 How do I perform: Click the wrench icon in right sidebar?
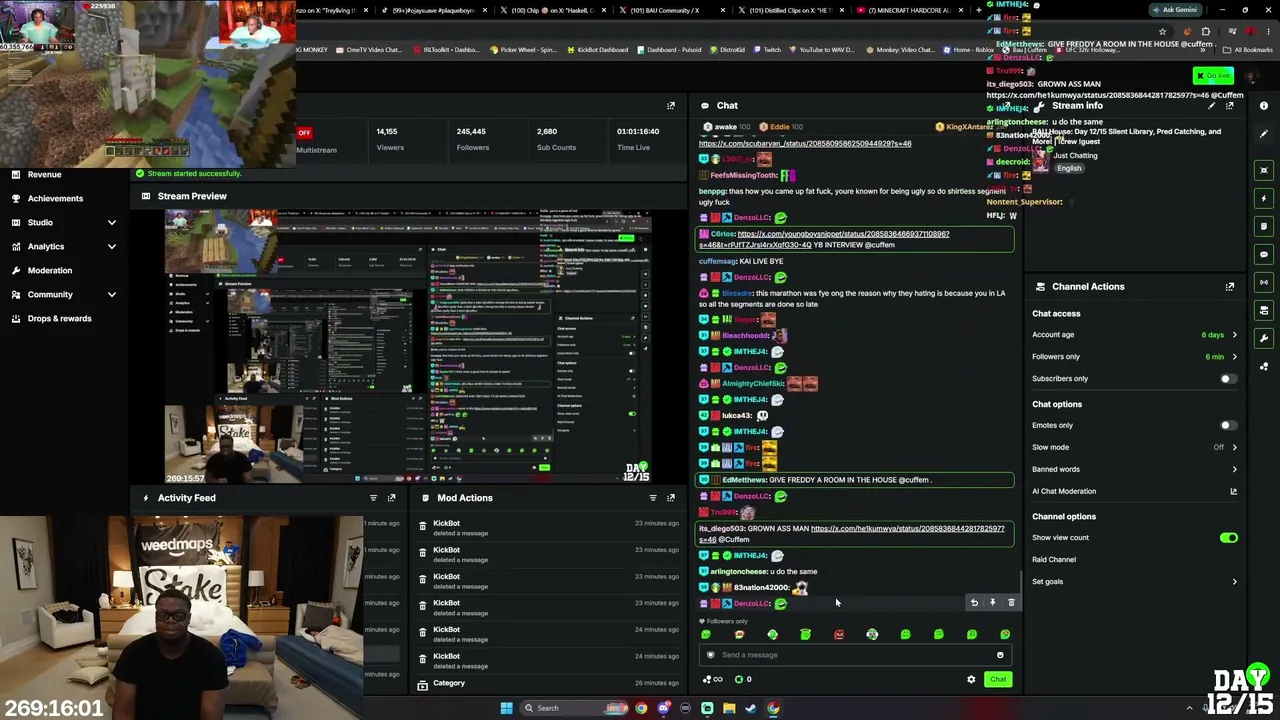click(1264, 338)
